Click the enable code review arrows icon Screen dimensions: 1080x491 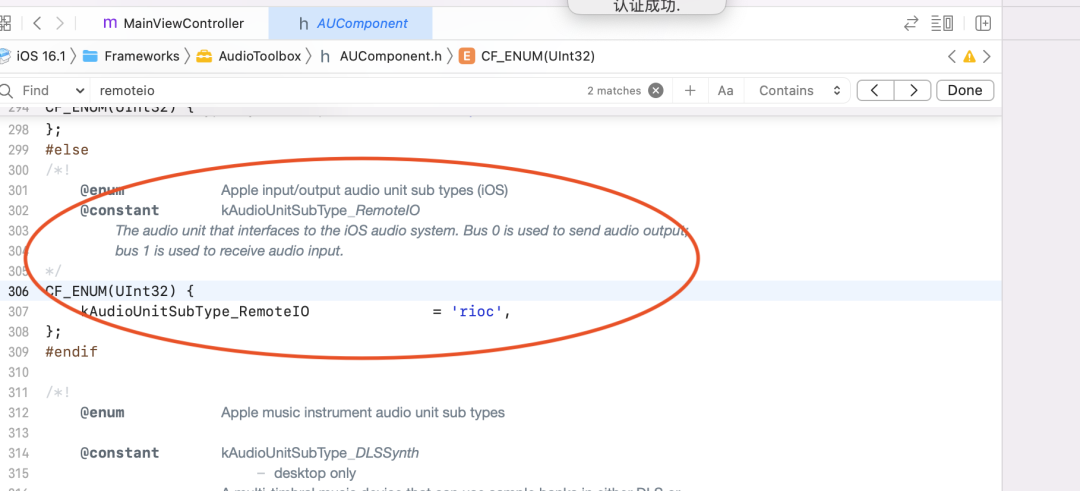pos(910,23)
